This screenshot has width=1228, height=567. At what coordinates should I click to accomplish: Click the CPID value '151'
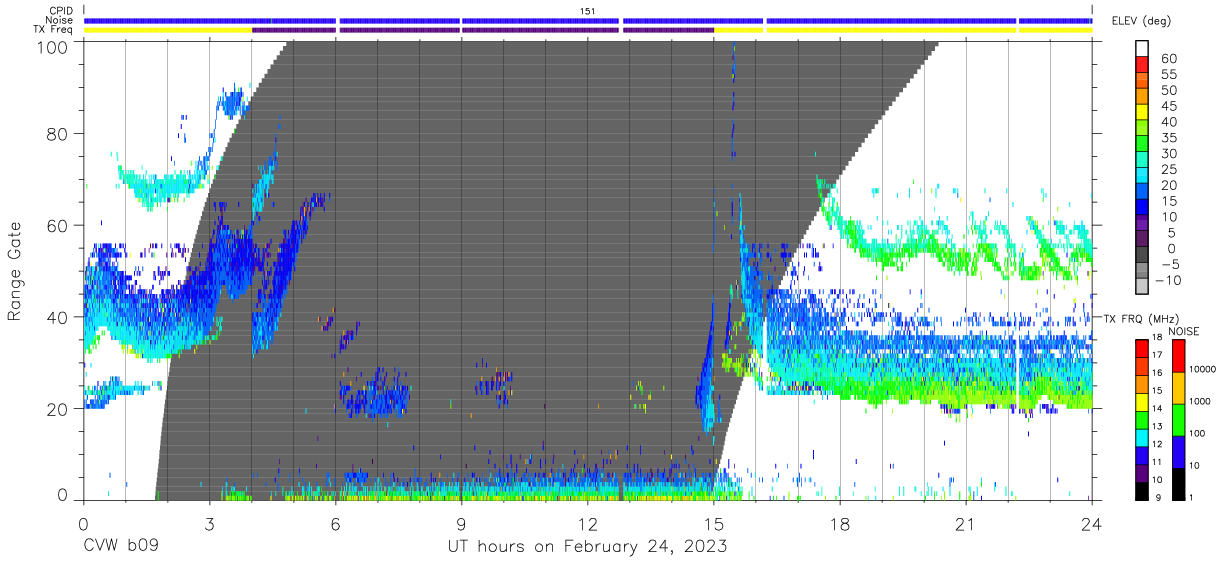pos(588,10)
